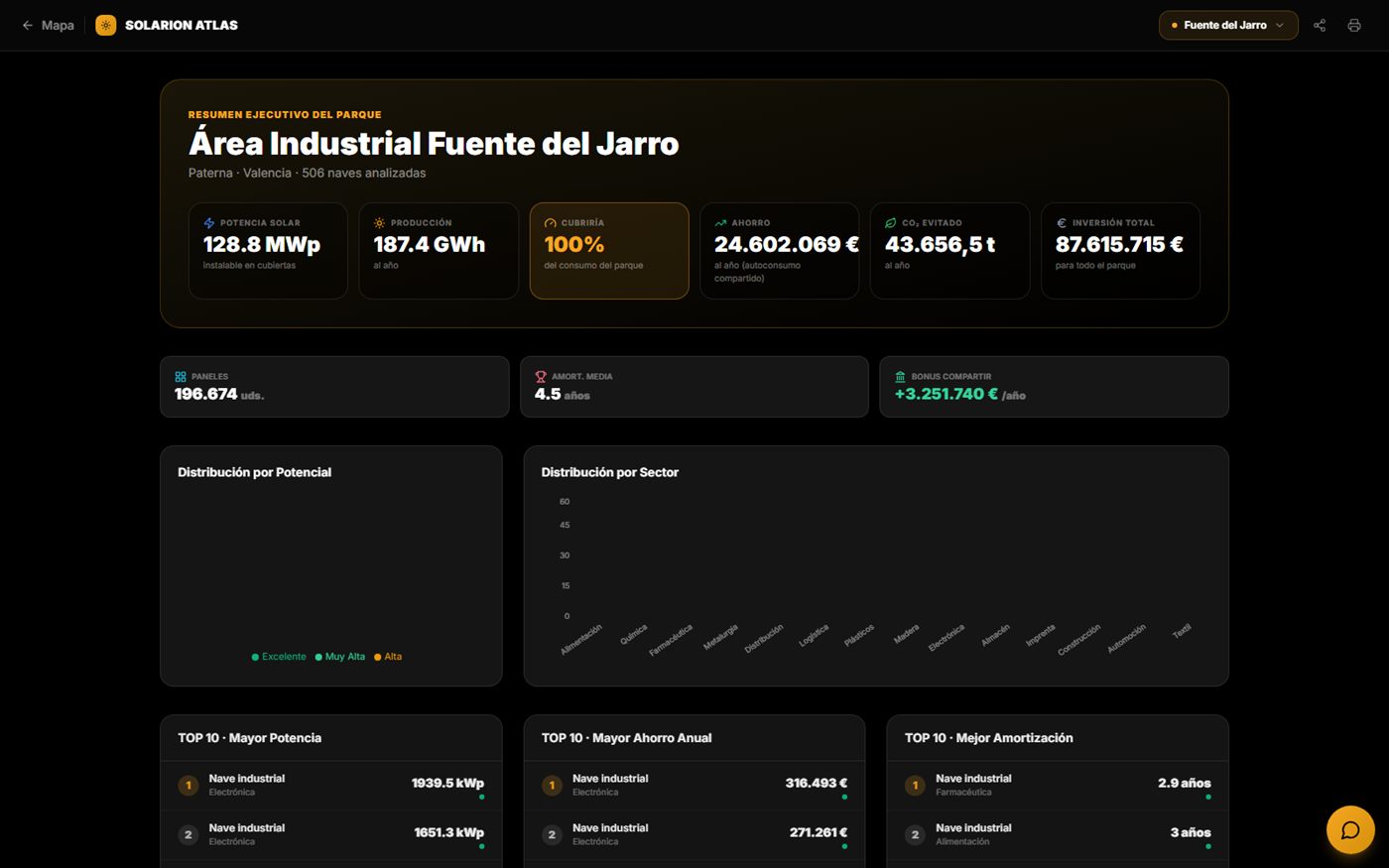Click the Distribución por Potencial heading
The width and height of the screenshot is (1389, 868).
(254, 472)
